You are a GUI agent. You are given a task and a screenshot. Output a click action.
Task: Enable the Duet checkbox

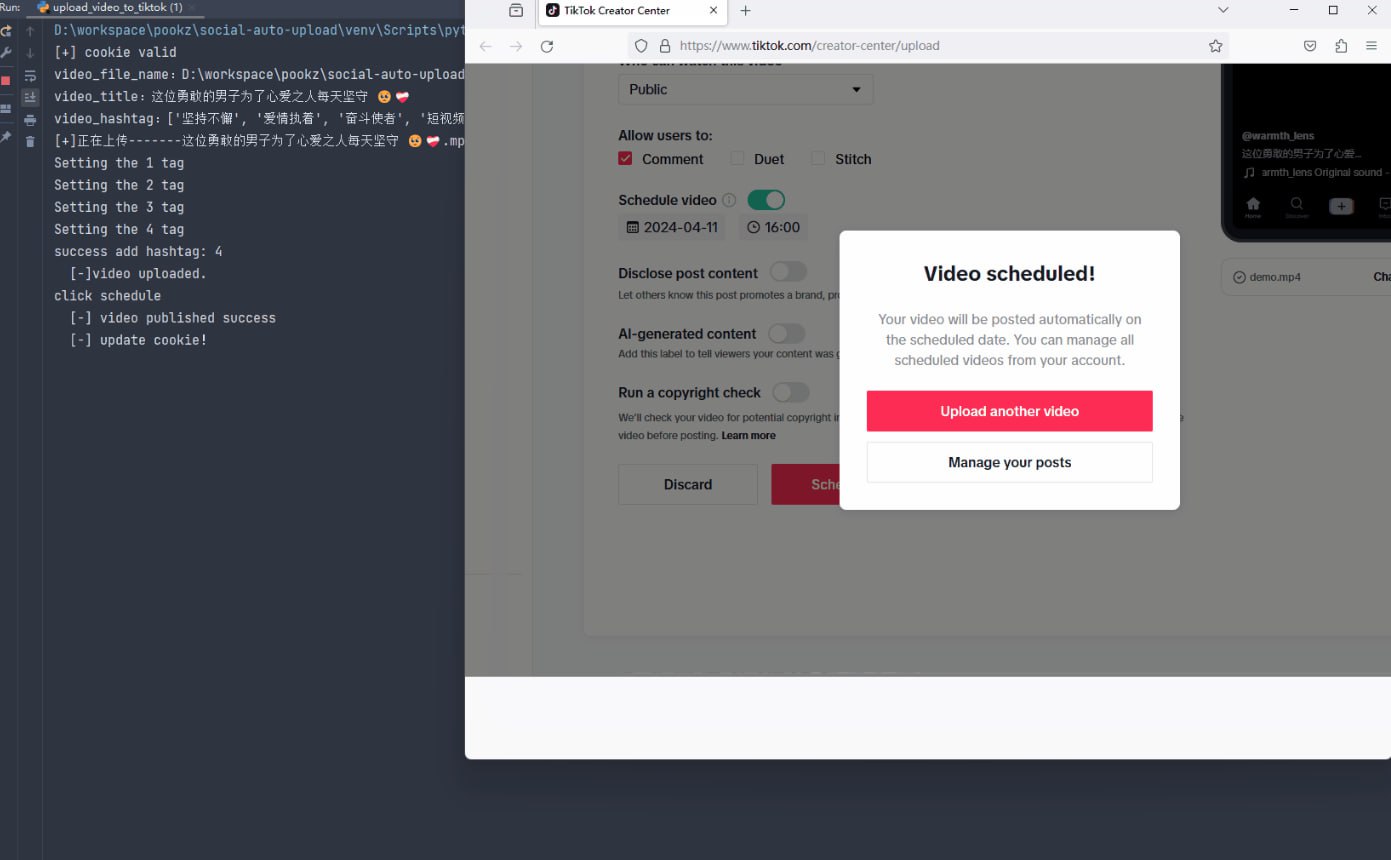tap(737, 159)
